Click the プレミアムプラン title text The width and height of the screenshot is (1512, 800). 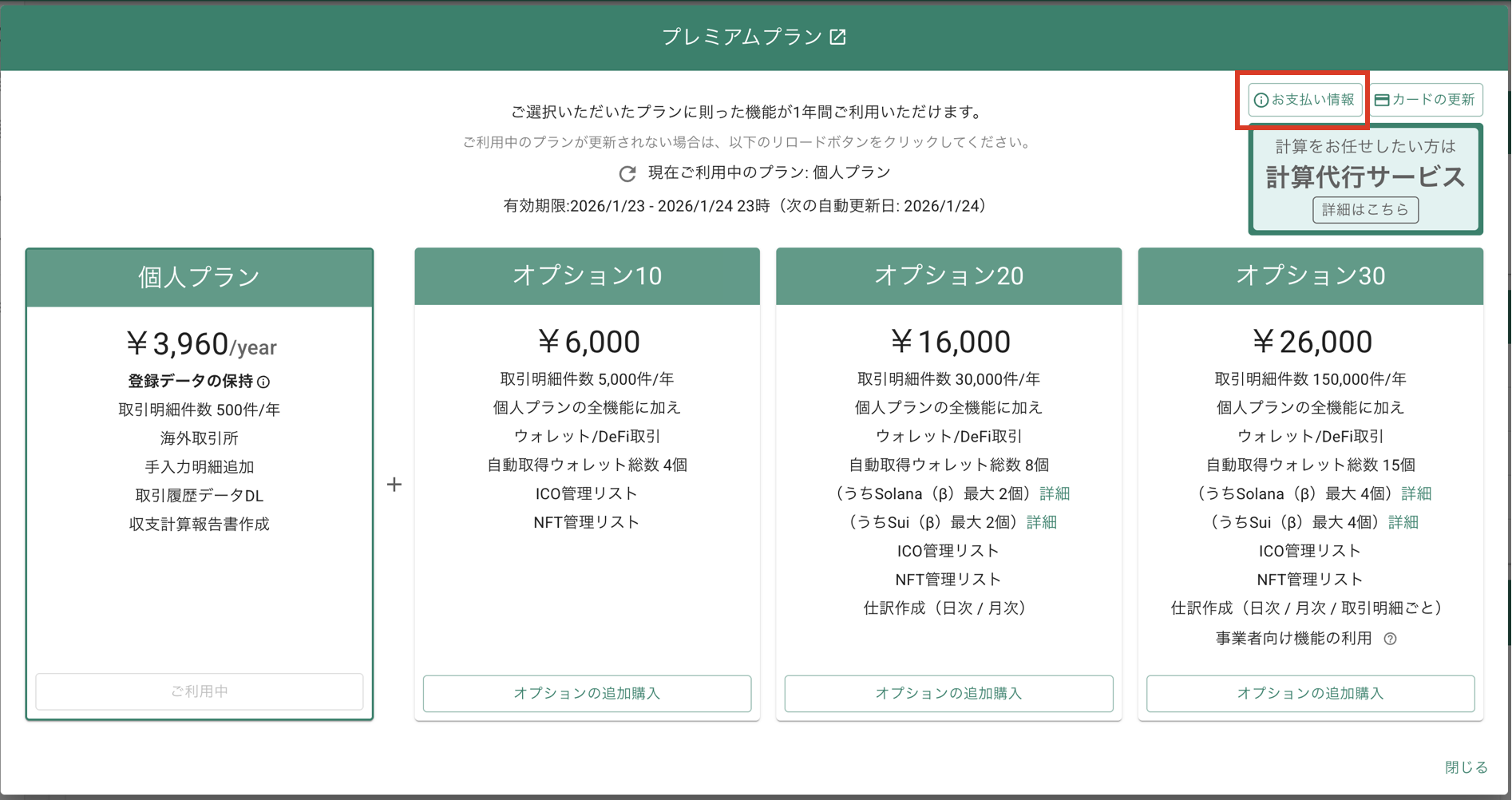pyautogui.click(x=742, y=37)
